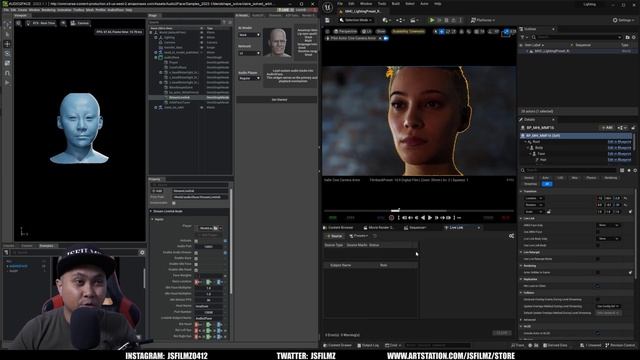Open the Platforms dropdown in Unreal
Viewport: 640px width, 360px height.
pyautogui.click(x=483, y=20)
